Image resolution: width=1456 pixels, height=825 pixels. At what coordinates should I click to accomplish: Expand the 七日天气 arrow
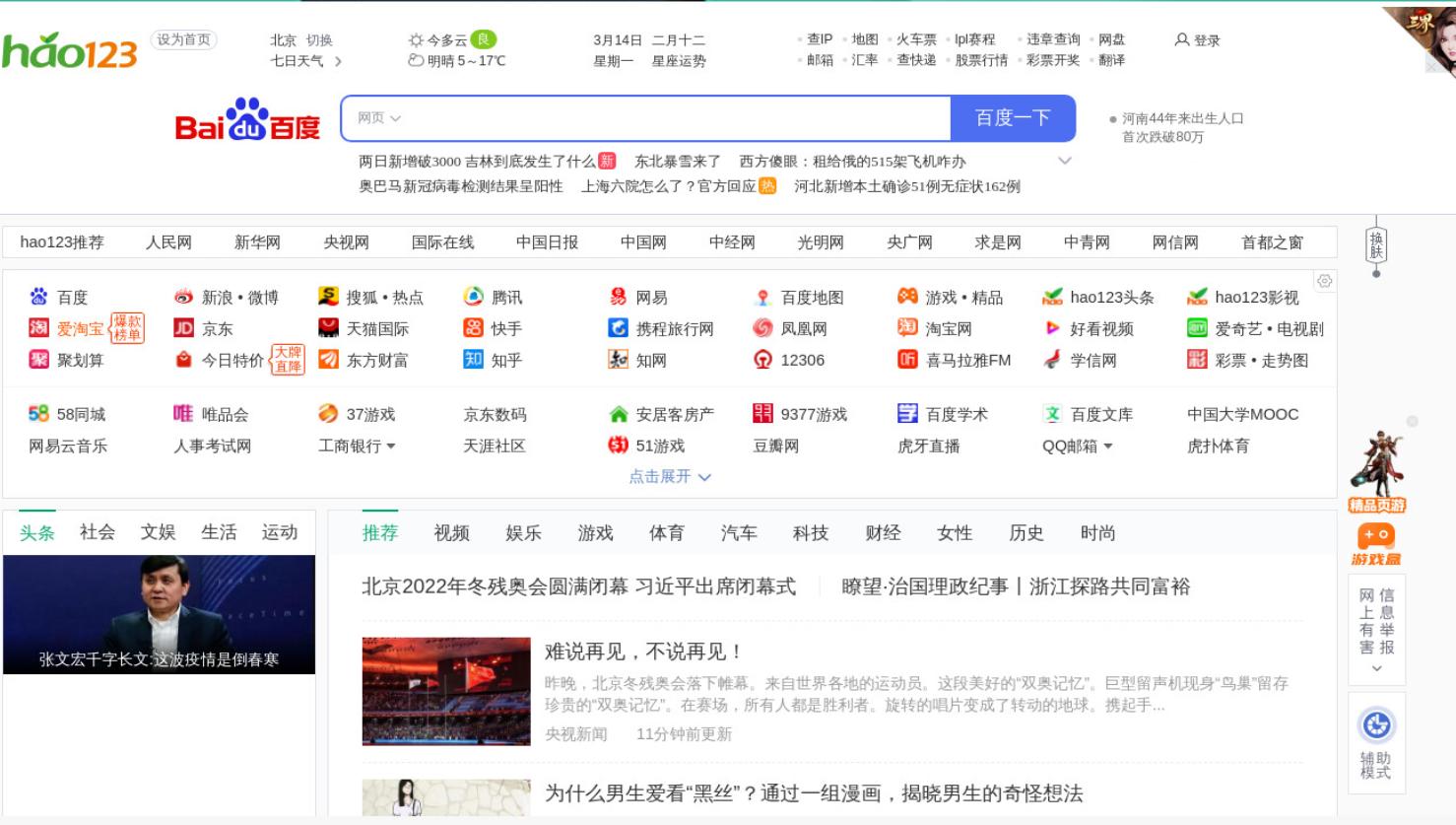[x=338, y=61]
